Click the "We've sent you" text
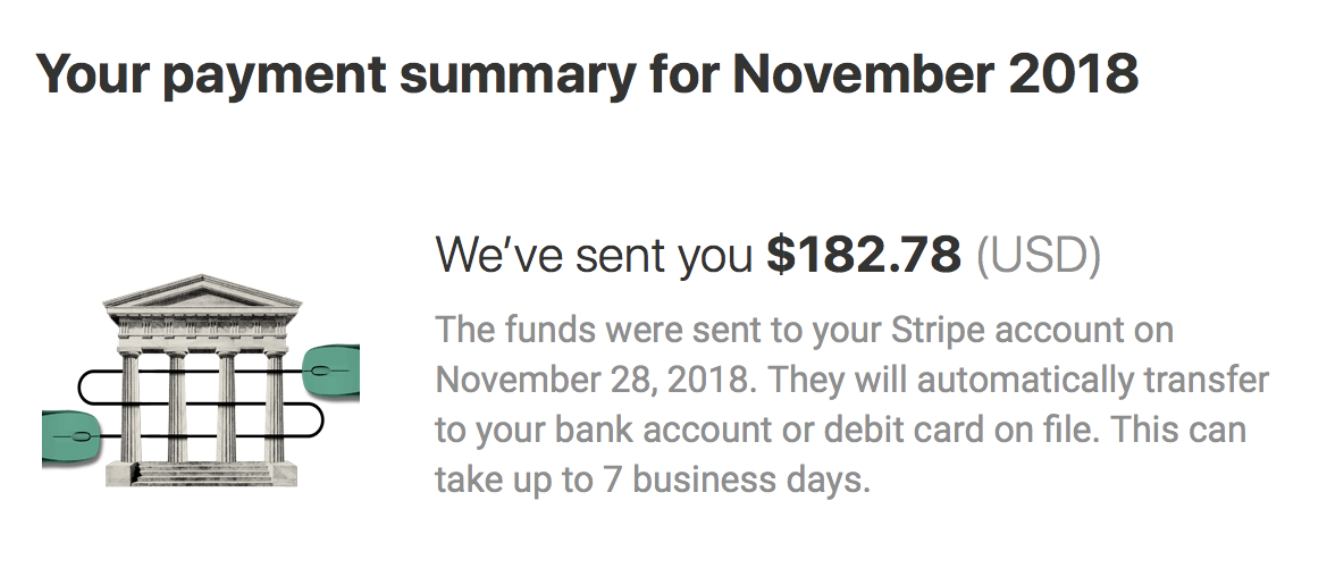Viewport: 1344px width, 572px height. pyautogui.click(x=594, y=257)
